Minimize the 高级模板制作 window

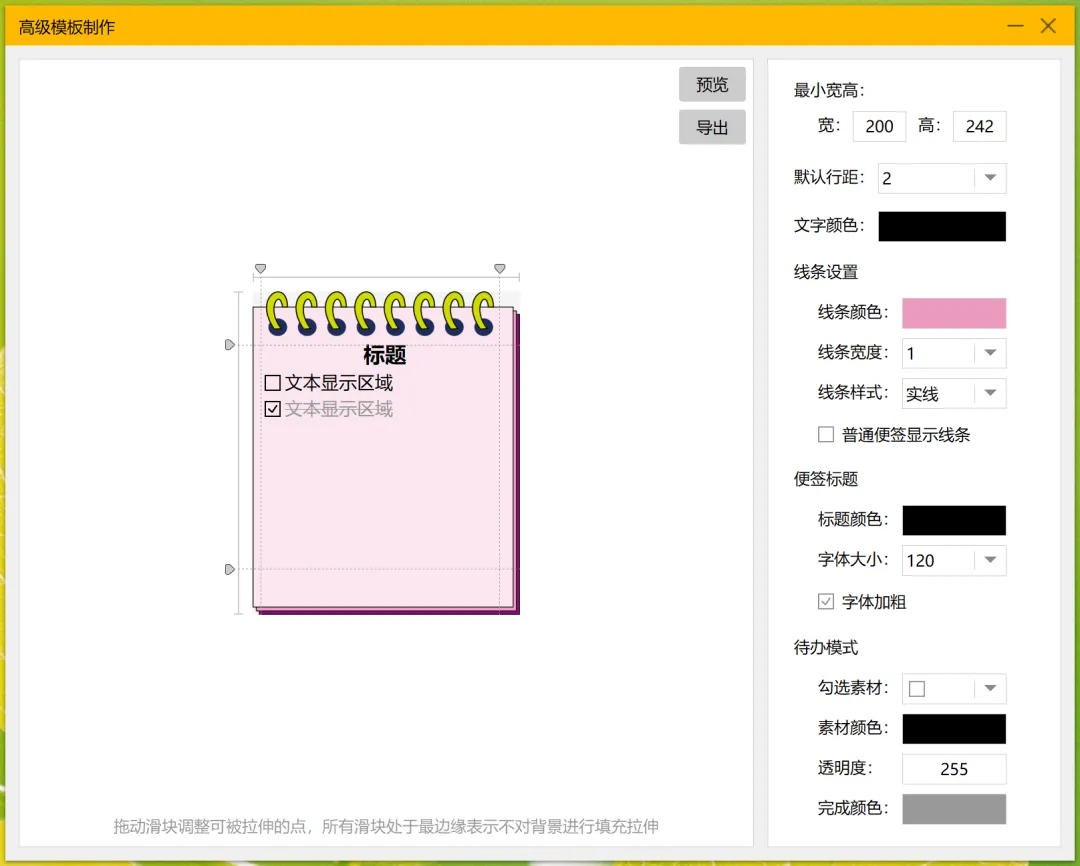click(x=1015, y=26)
